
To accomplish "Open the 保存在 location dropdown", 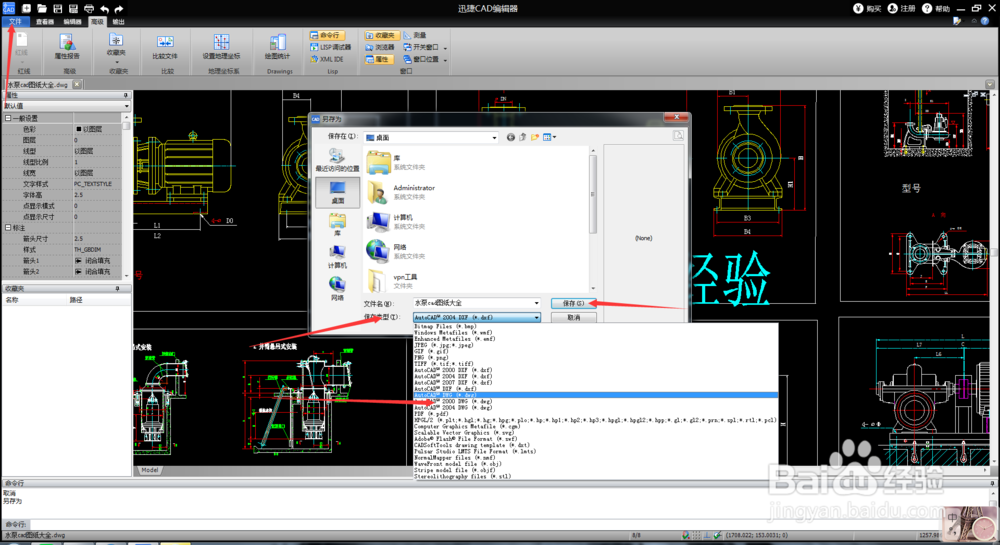I will (494, 137).
